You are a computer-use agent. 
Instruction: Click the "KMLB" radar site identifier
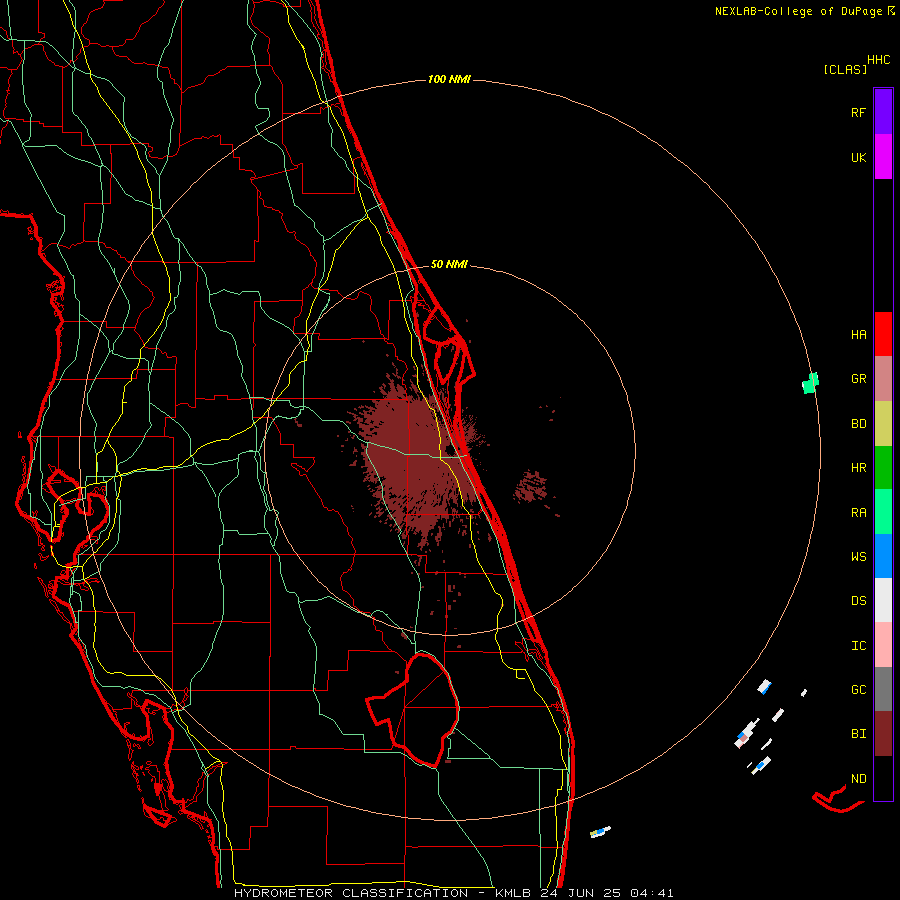514,893
